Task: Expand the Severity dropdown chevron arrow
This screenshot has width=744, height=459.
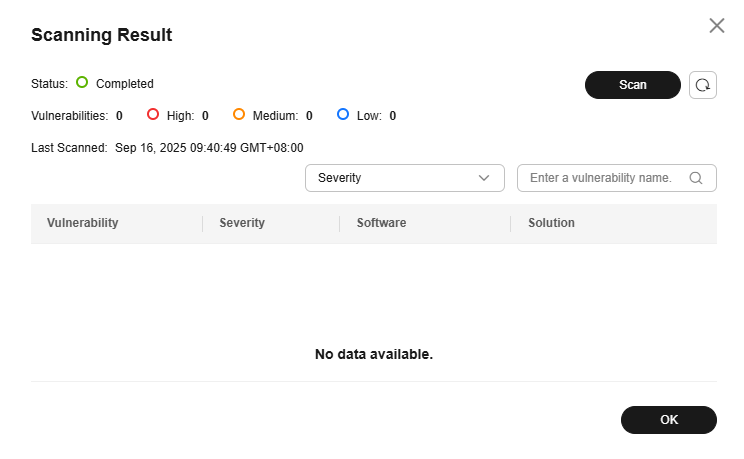Action: coord(485,178)
